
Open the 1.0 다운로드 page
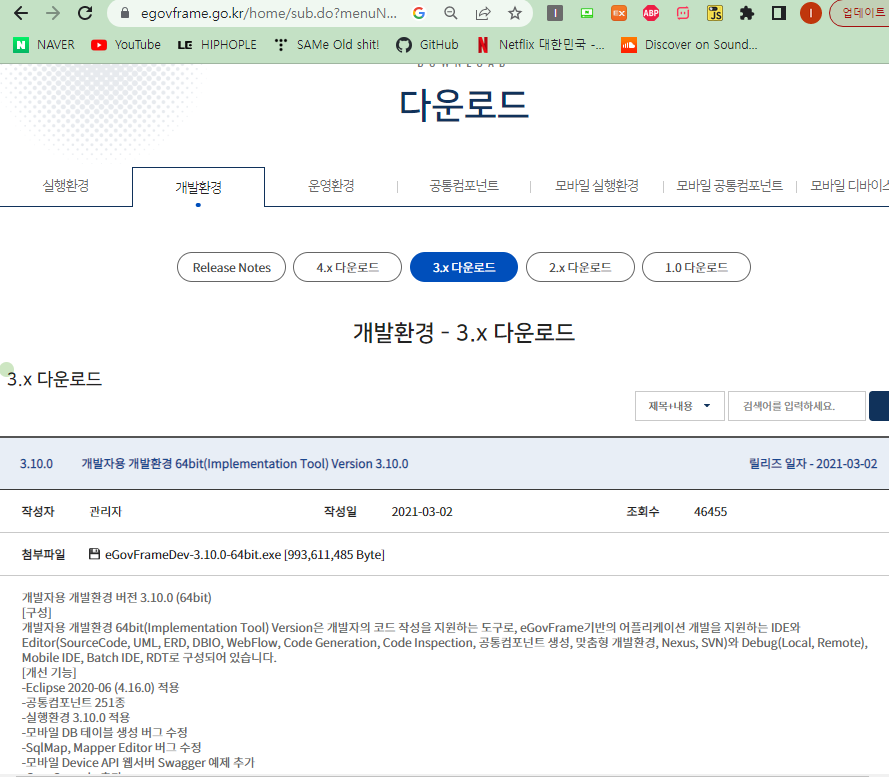[696, 267]
